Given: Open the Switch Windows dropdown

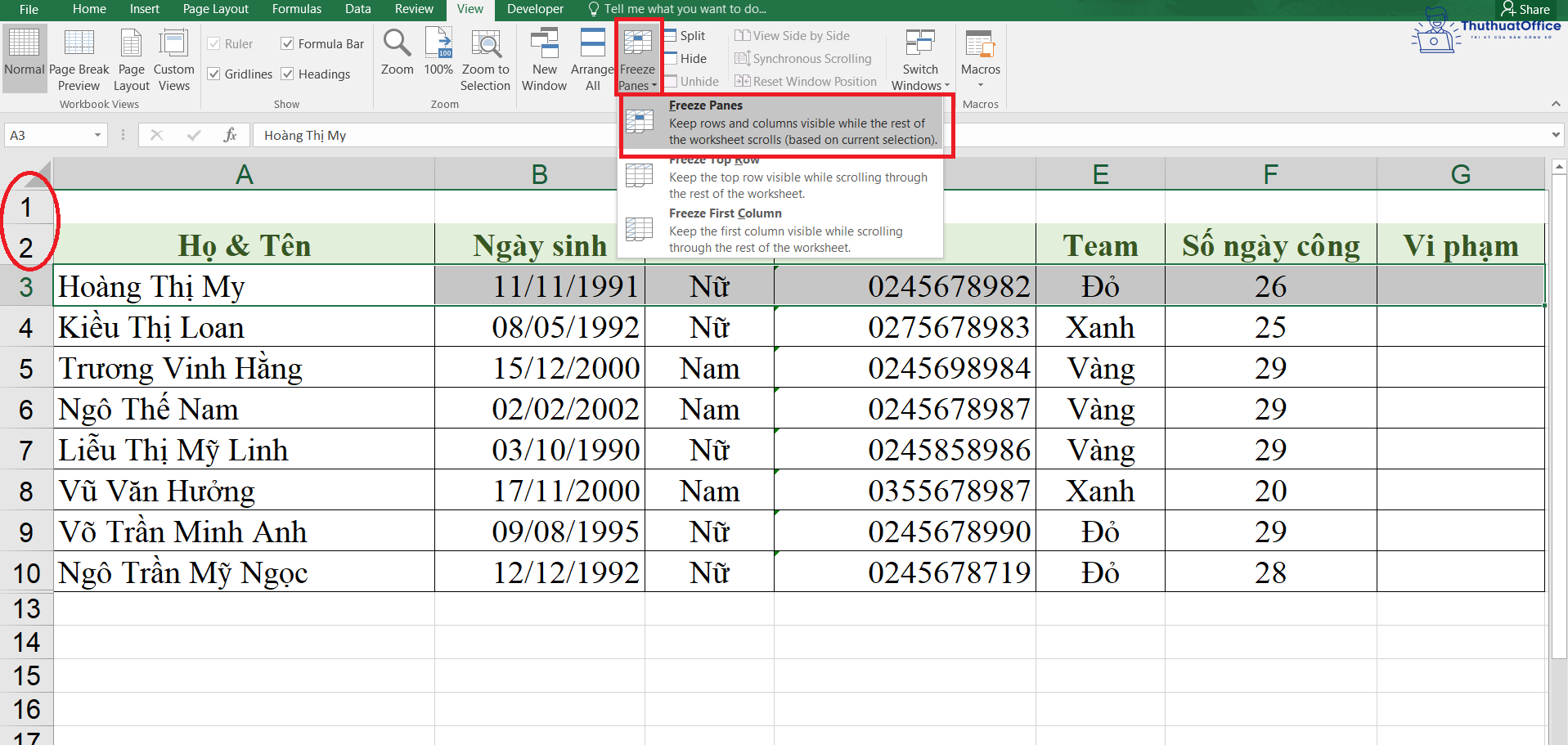Looking at the screenshot, I should pos(919,57).
